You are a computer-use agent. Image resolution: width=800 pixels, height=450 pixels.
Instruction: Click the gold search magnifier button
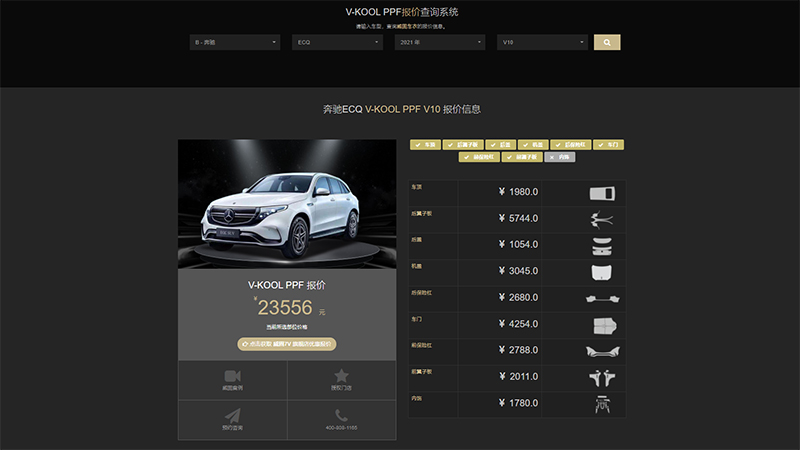click(607, 43)
